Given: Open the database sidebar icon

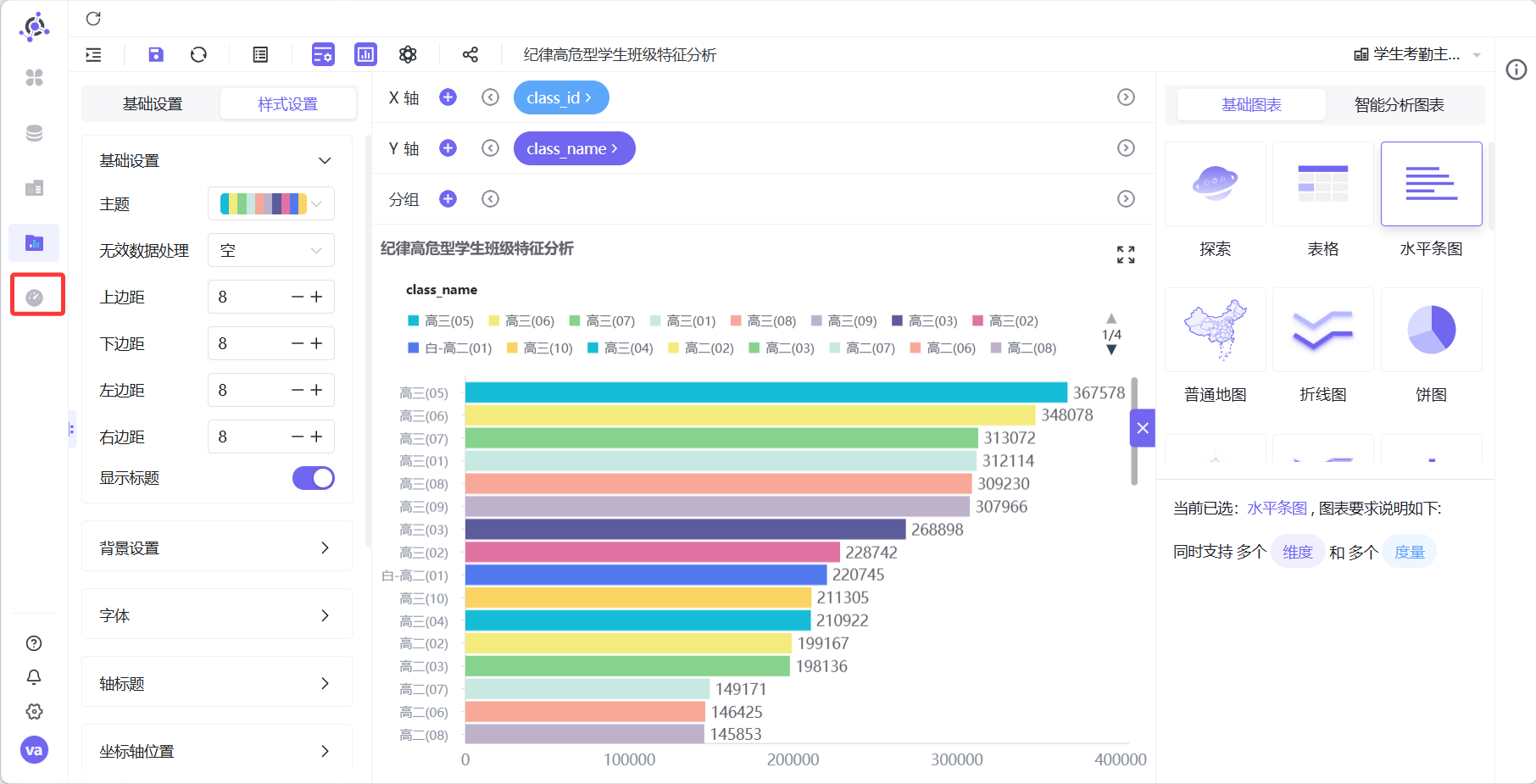Looking at the screenshot, I should coord(34,133).
